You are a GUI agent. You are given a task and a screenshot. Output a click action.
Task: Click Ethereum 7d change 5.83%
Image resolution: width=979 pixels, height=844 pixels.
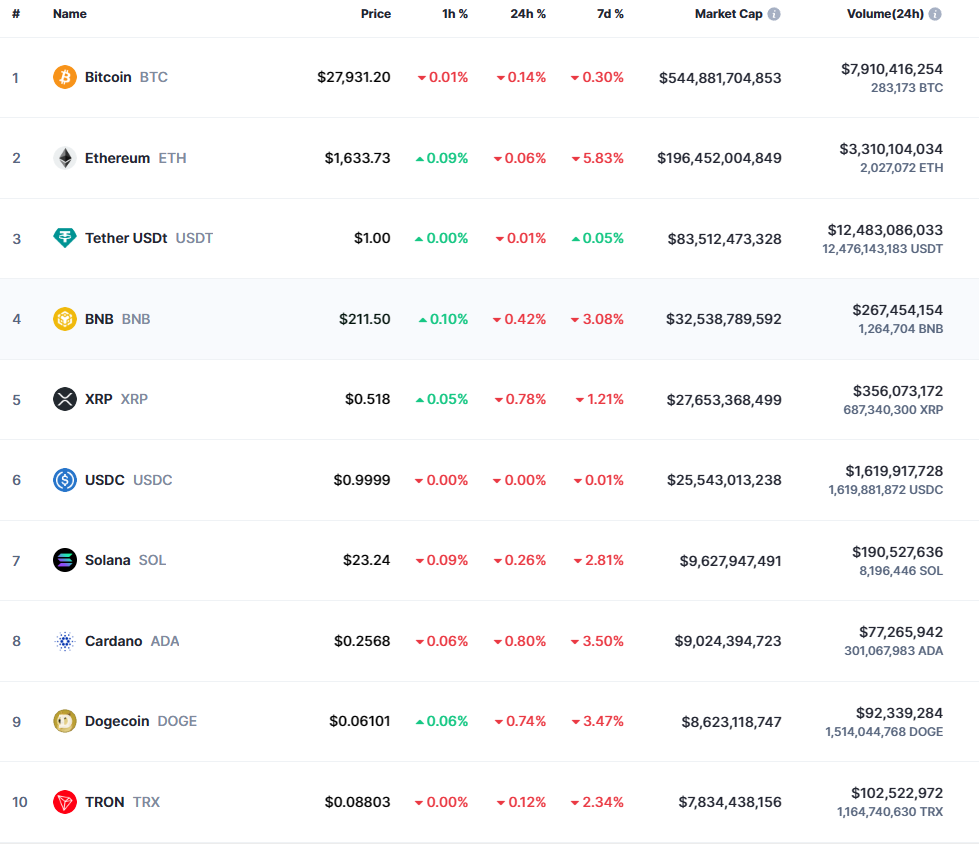coord(598,158)
